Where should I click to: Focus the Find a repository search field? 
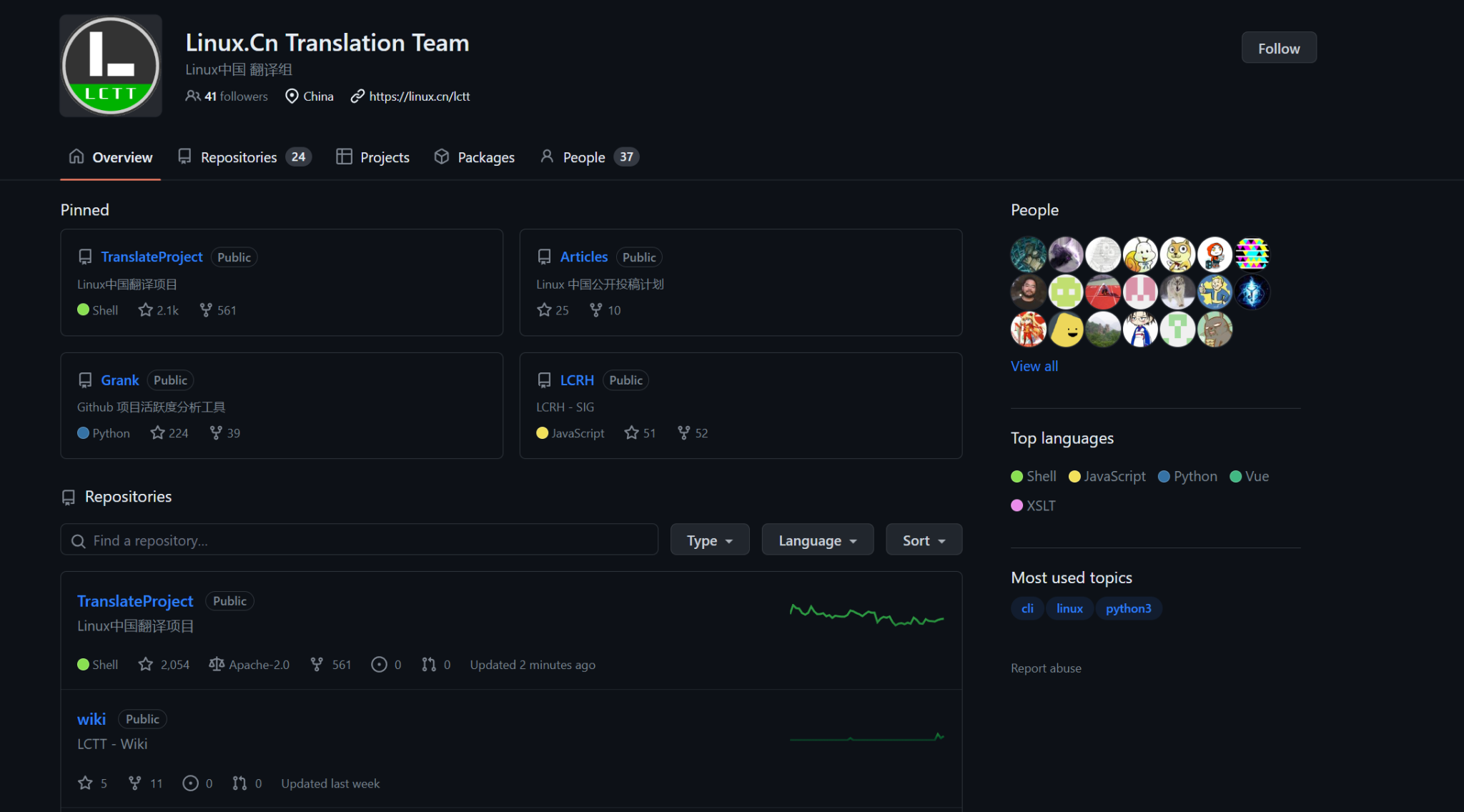coord(359,540)
